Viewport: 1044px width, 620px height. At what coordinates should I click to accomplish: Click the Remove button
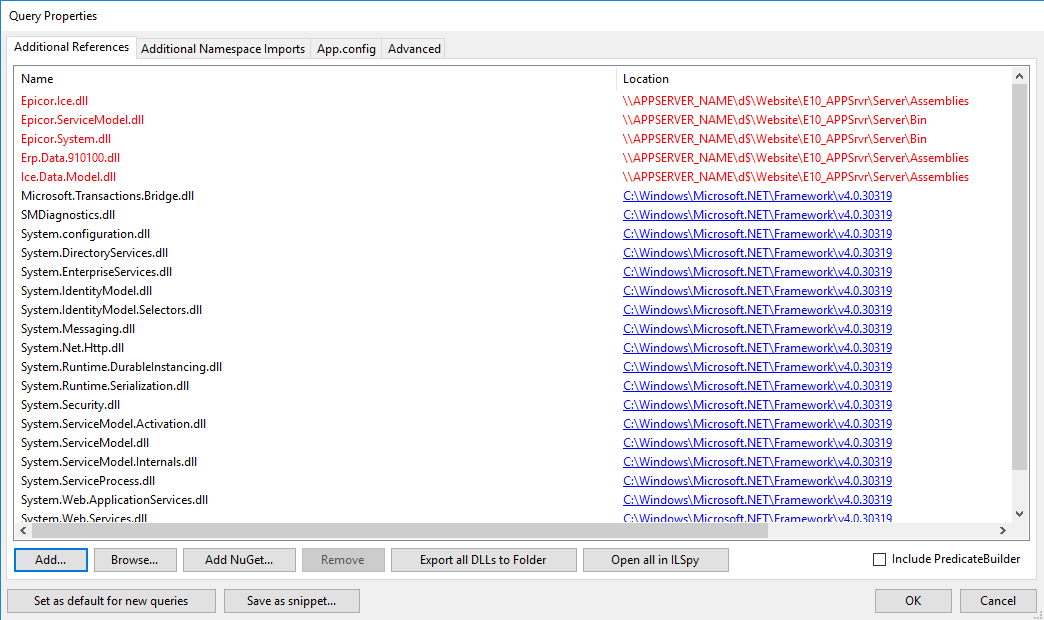[x=343, y=560]
